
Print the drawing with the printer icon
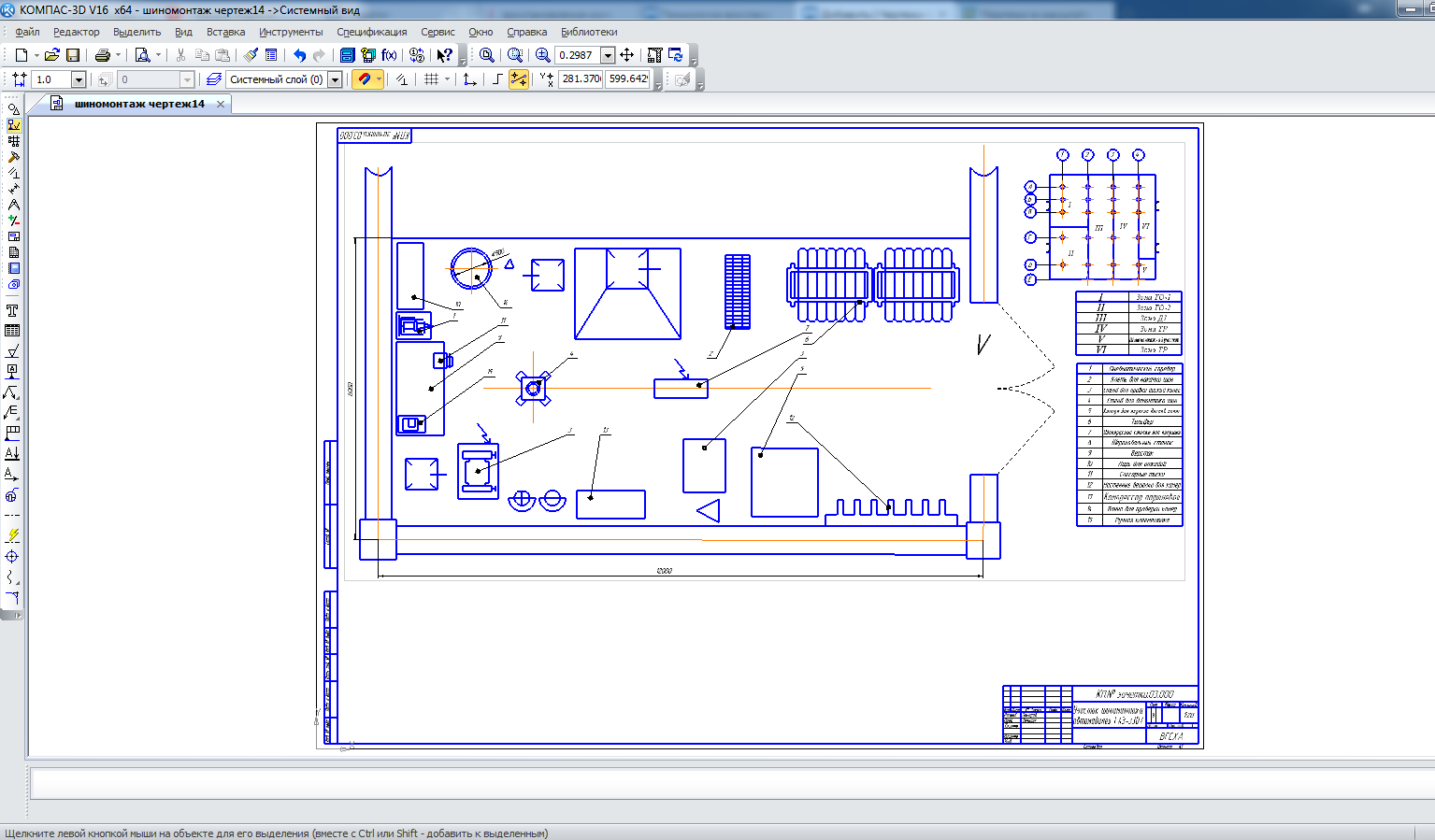(x=103, y=55)
